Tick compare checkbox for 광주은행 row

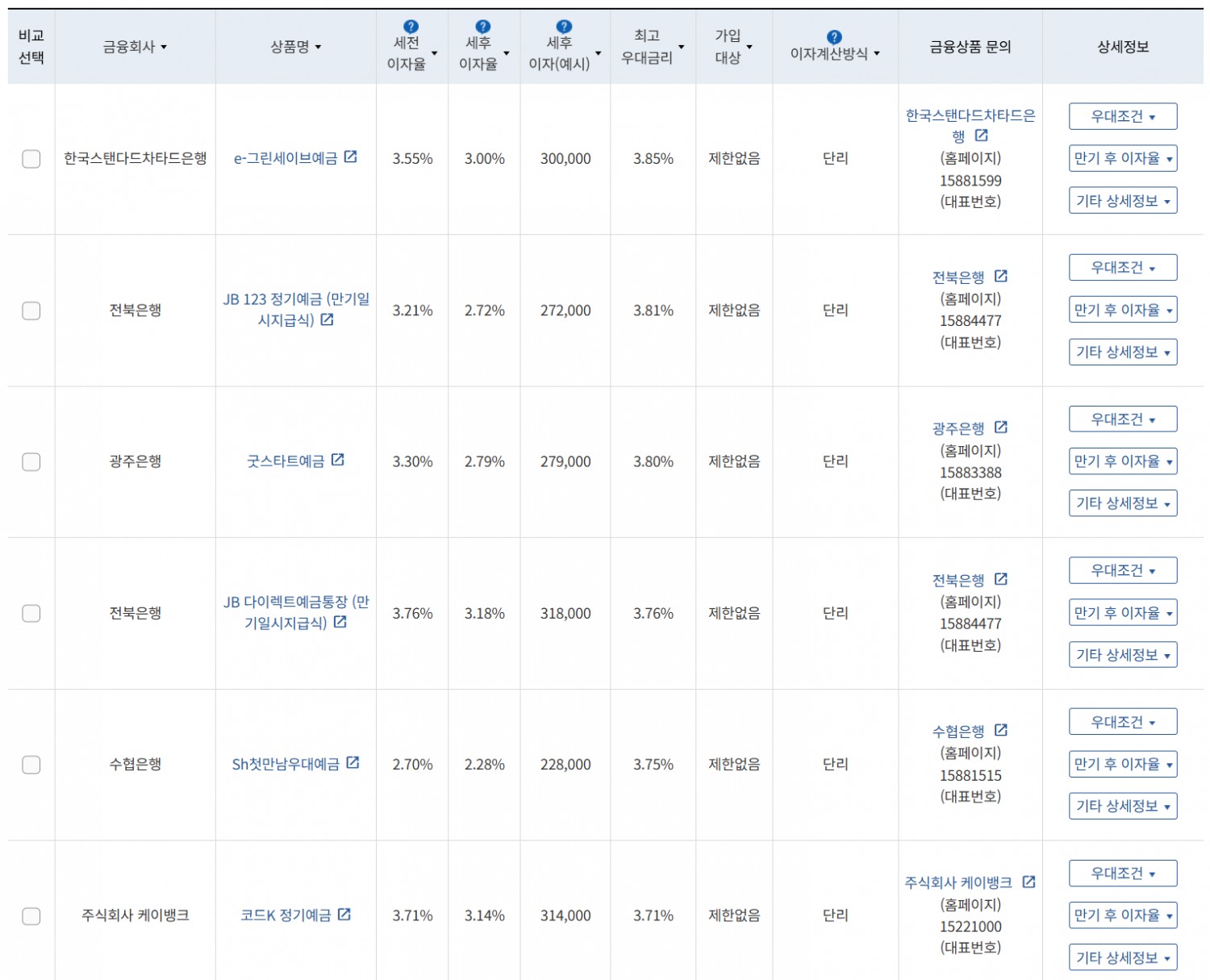point(31,461)
